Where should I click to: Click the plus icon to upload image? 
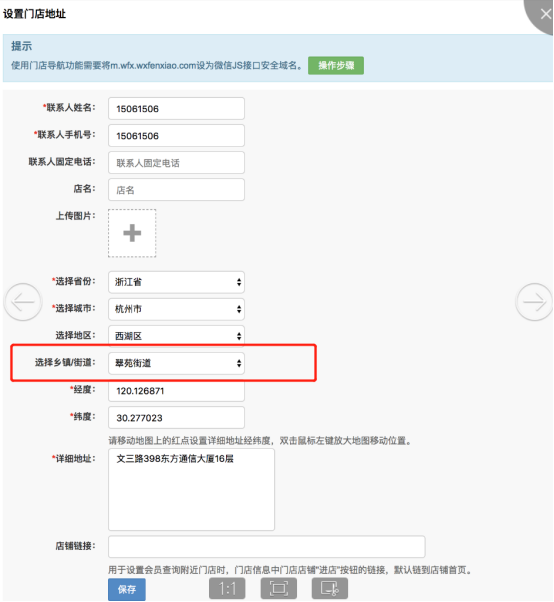pyautogui.click(x=132, y=233)
